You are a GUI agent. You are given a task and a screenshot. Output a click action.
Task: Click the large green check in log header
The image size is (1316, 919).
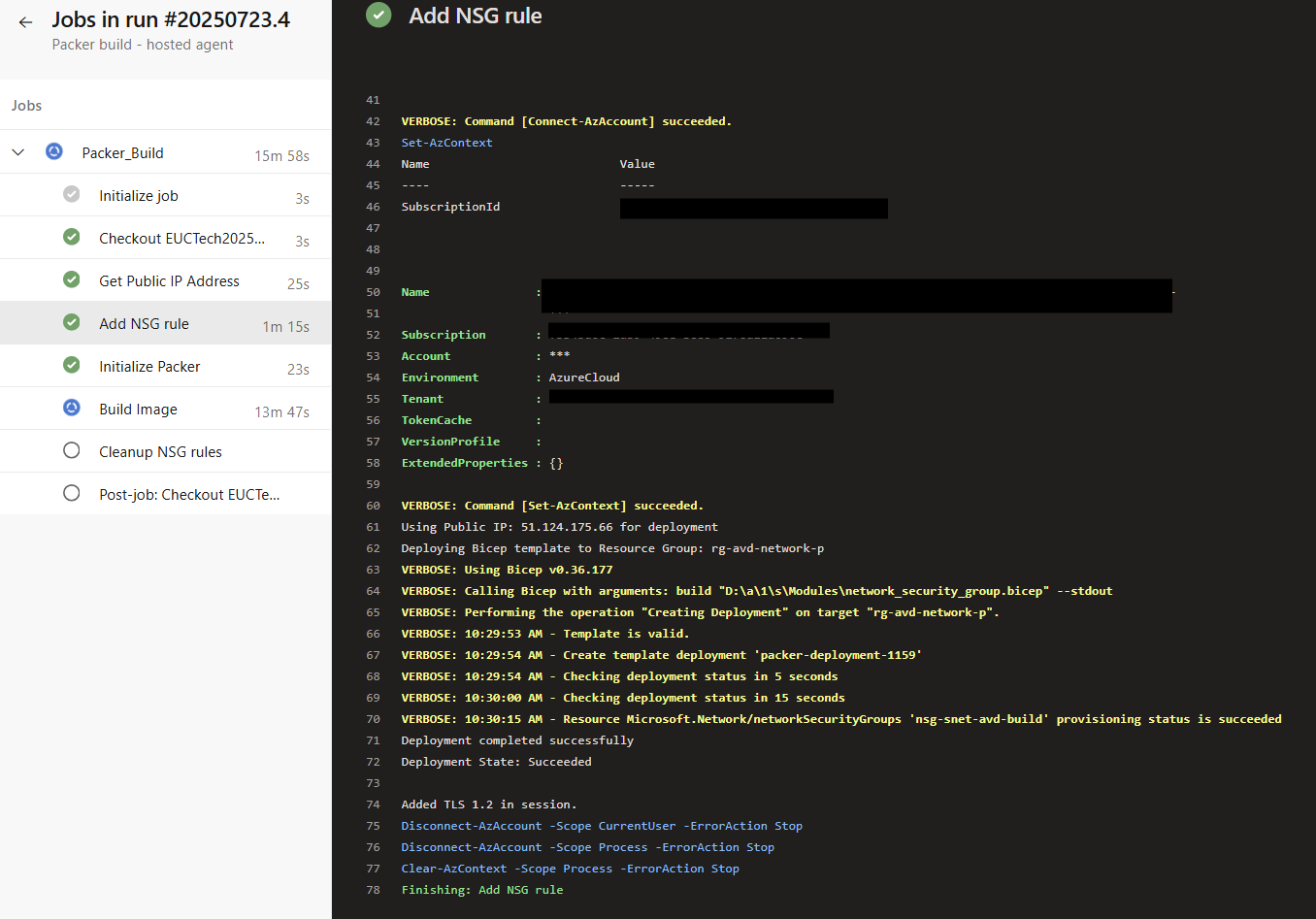pos(378,16)
